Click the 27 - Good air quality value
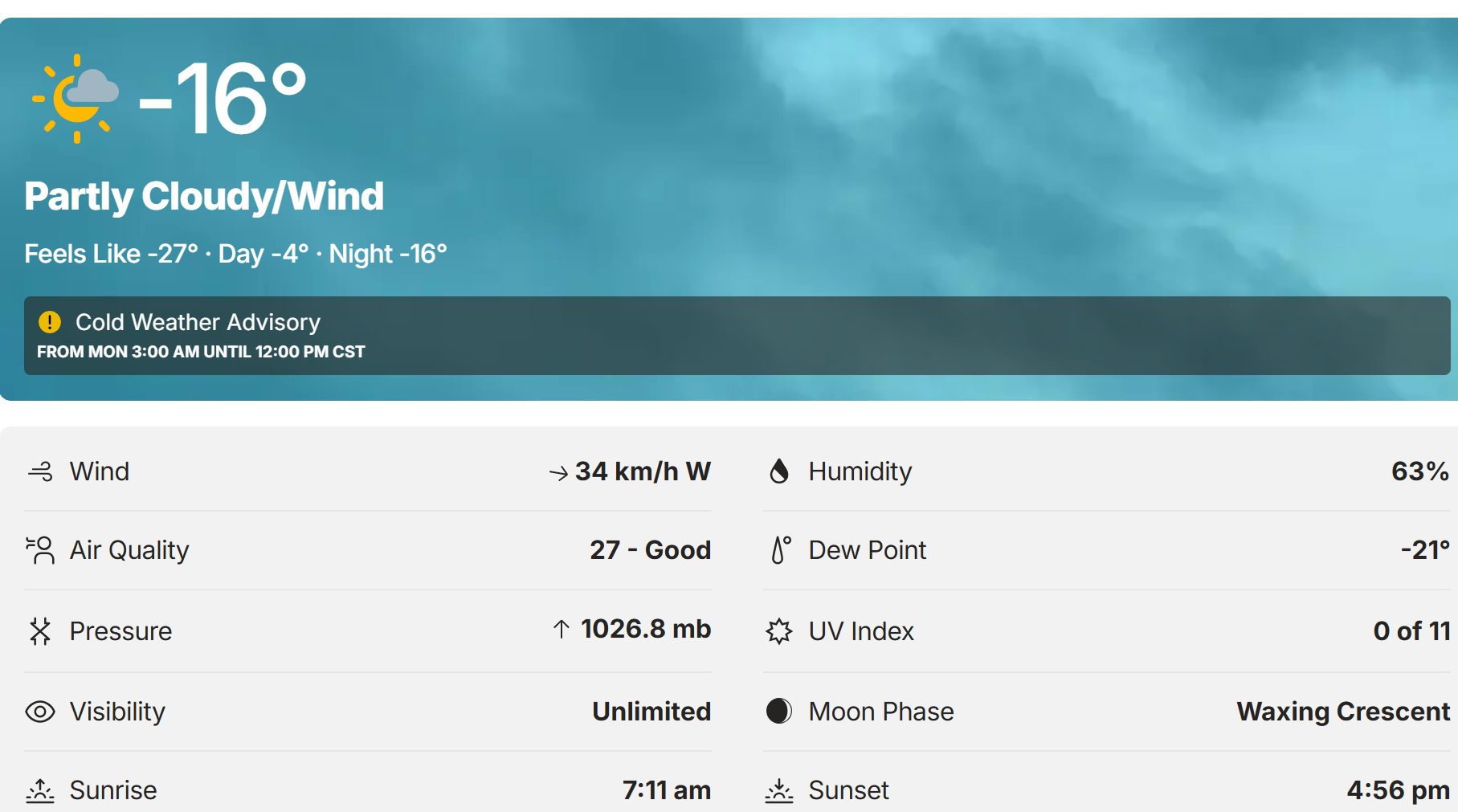 650,550
